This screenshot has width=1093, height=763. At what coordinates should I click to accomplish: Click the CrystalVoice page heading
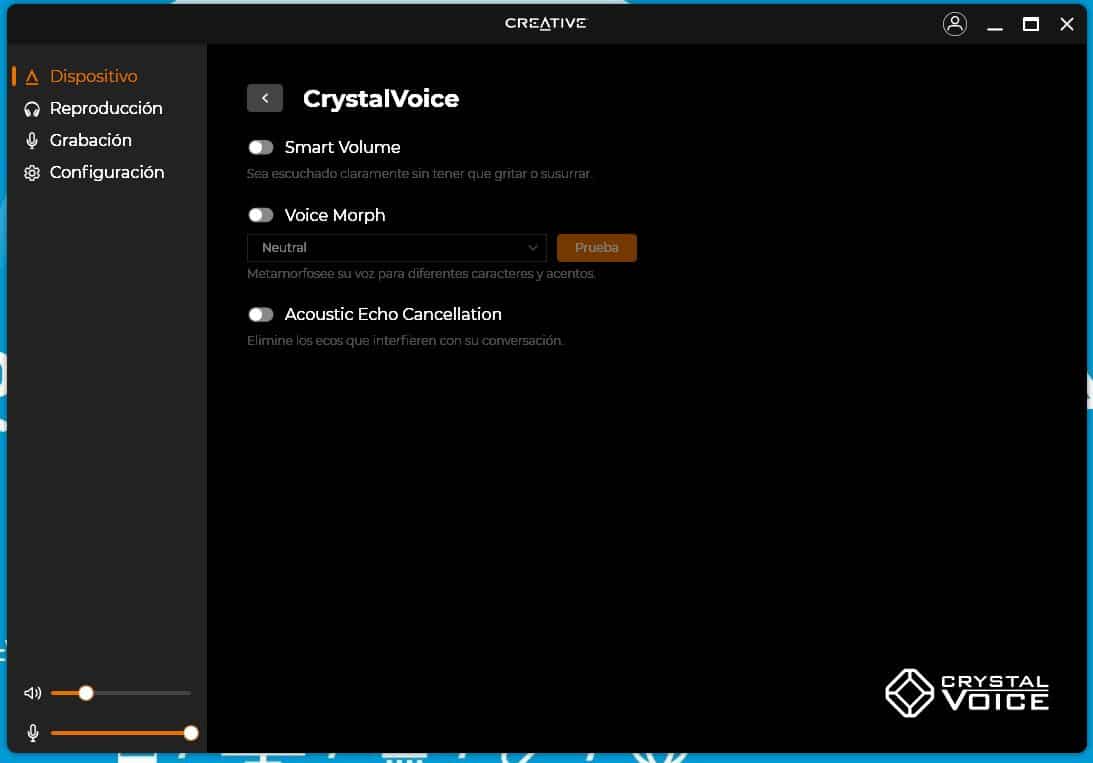coord(381,98)
